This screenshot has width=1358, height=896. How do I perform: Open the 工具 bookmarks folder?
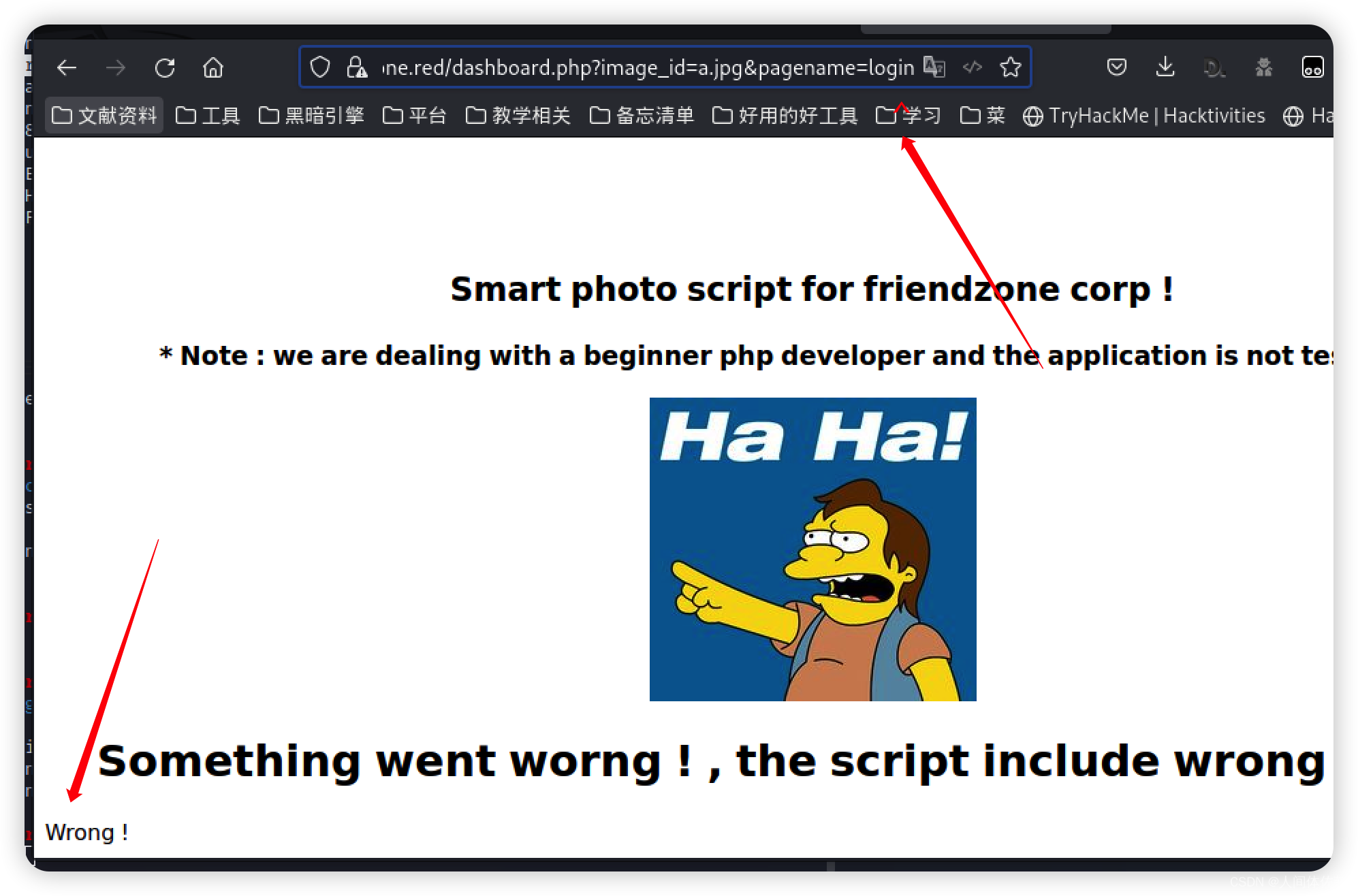(x=208, y=116)
